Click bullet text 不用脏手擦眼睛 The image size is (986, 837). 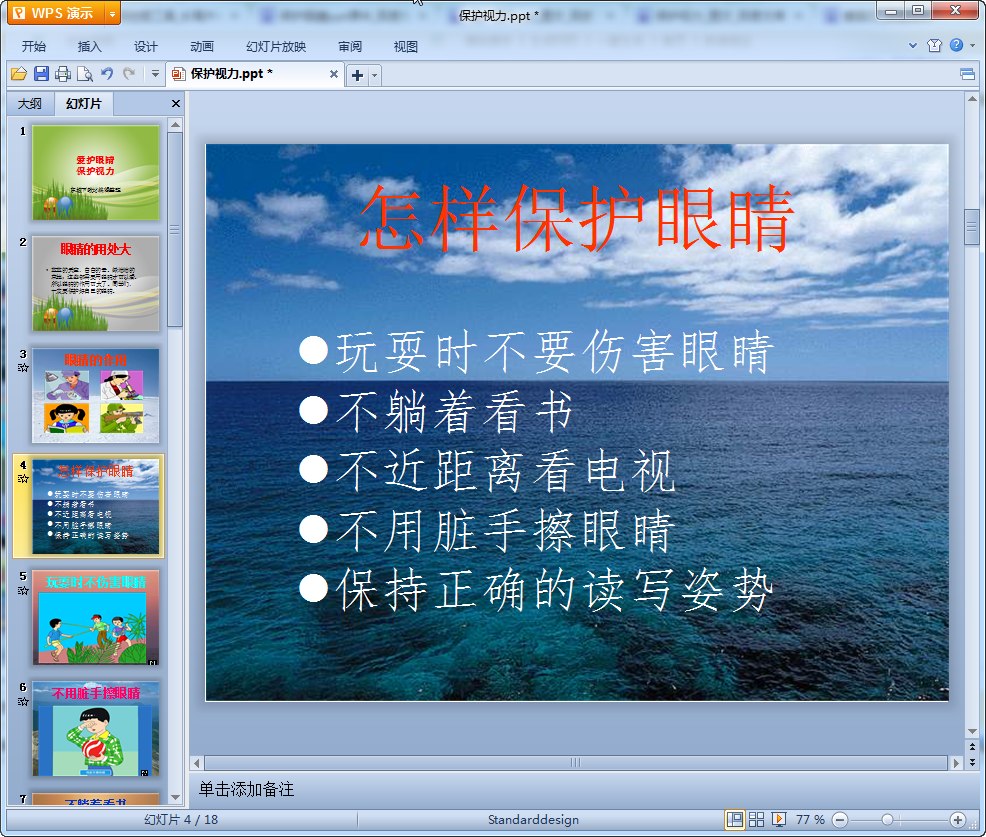(x=506, y=531)
